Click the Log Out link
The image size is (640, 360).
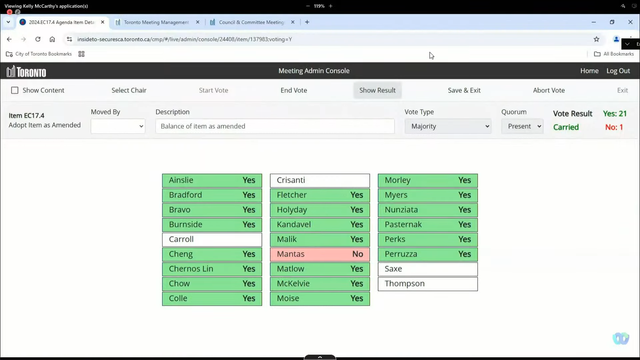point(618,71)
